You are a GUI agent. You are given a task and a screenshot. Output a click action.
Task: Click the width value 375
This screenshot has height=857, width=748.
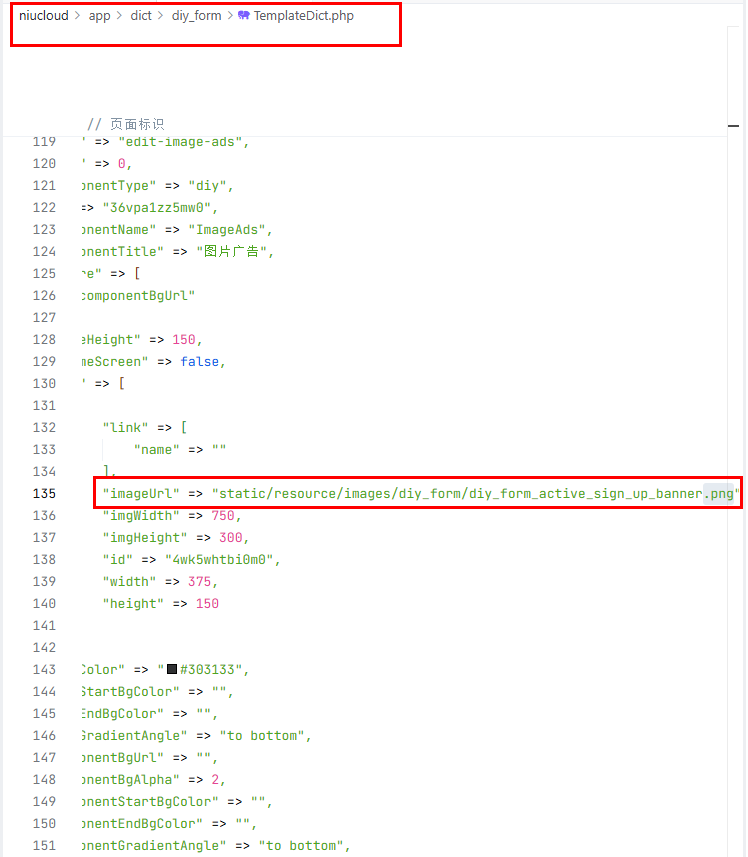click(199, 582)
